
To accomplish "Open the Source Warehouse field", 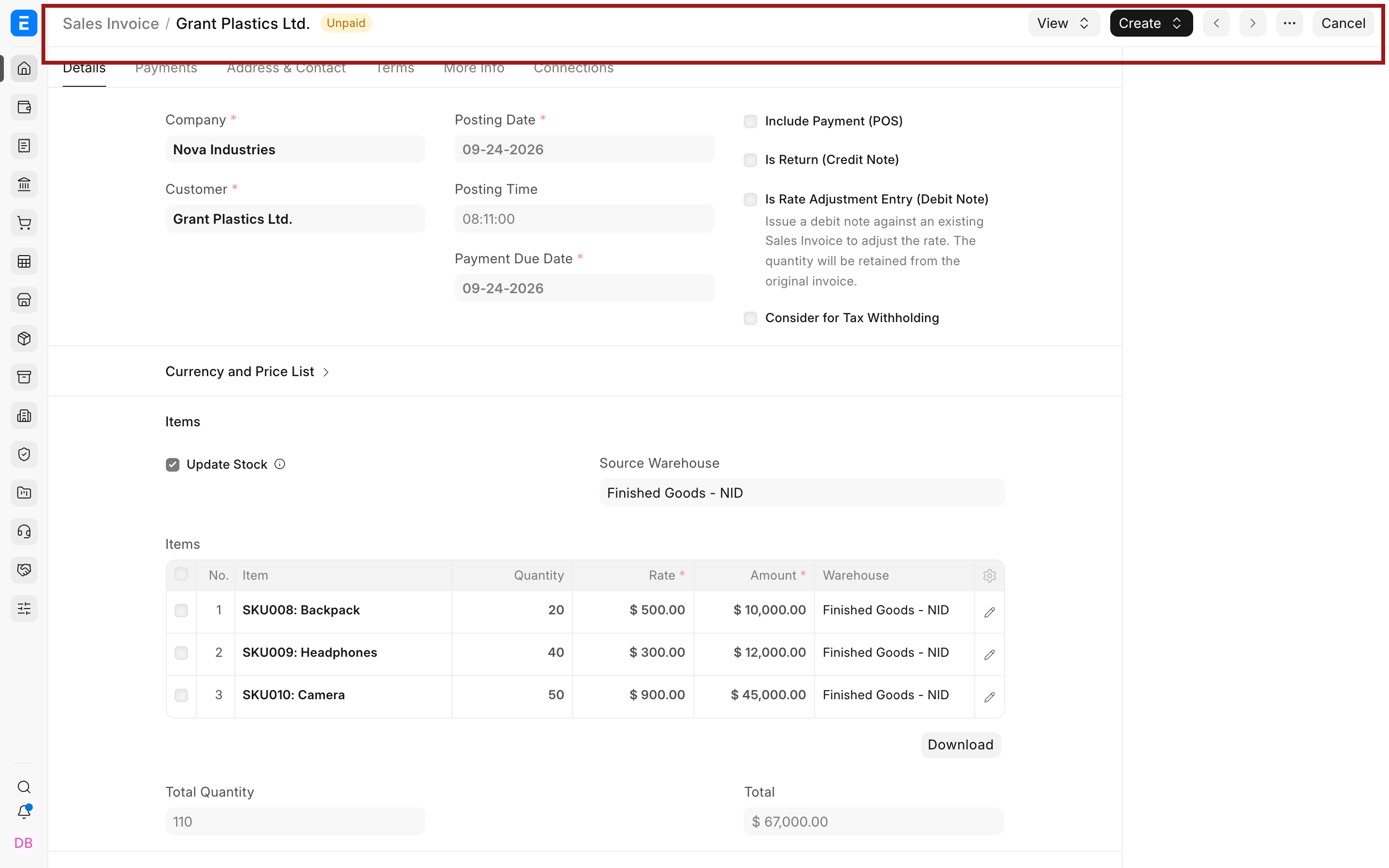I will [802, 492].
